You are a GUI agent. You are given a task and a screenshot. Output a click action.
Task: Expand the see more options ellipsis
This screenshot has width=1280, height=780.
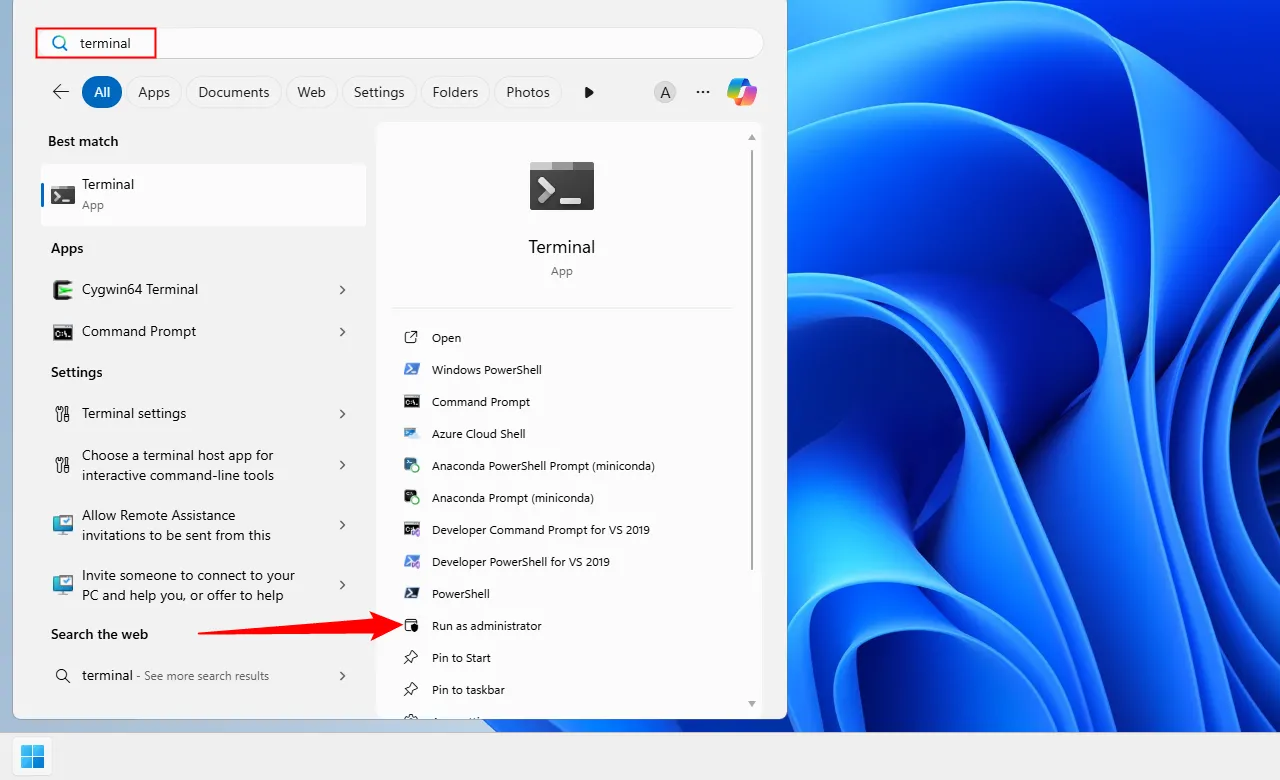[x=702, y=91]
